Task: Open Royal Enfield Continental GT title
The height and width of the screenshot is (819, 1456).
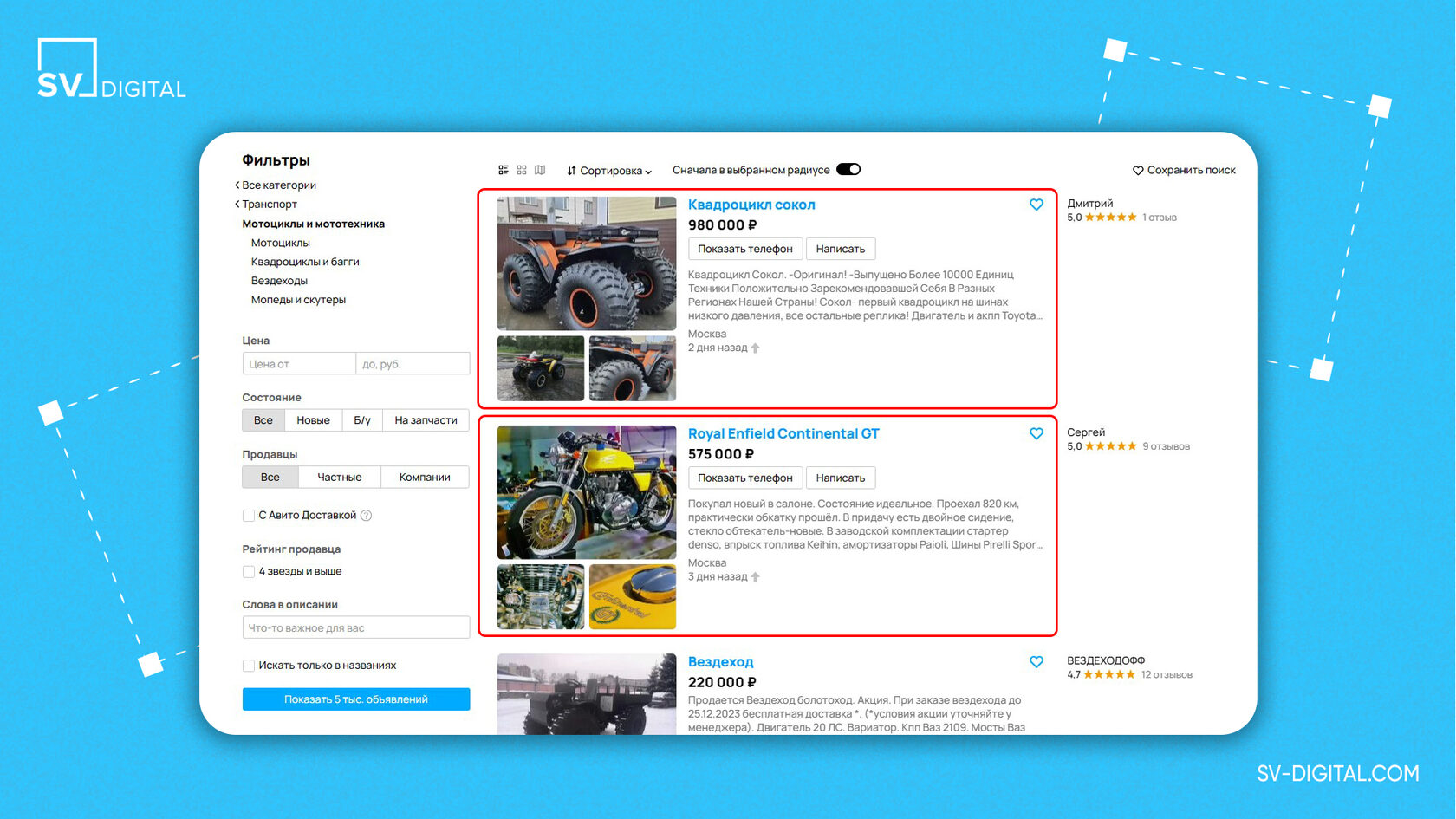Action: point(783,433)
